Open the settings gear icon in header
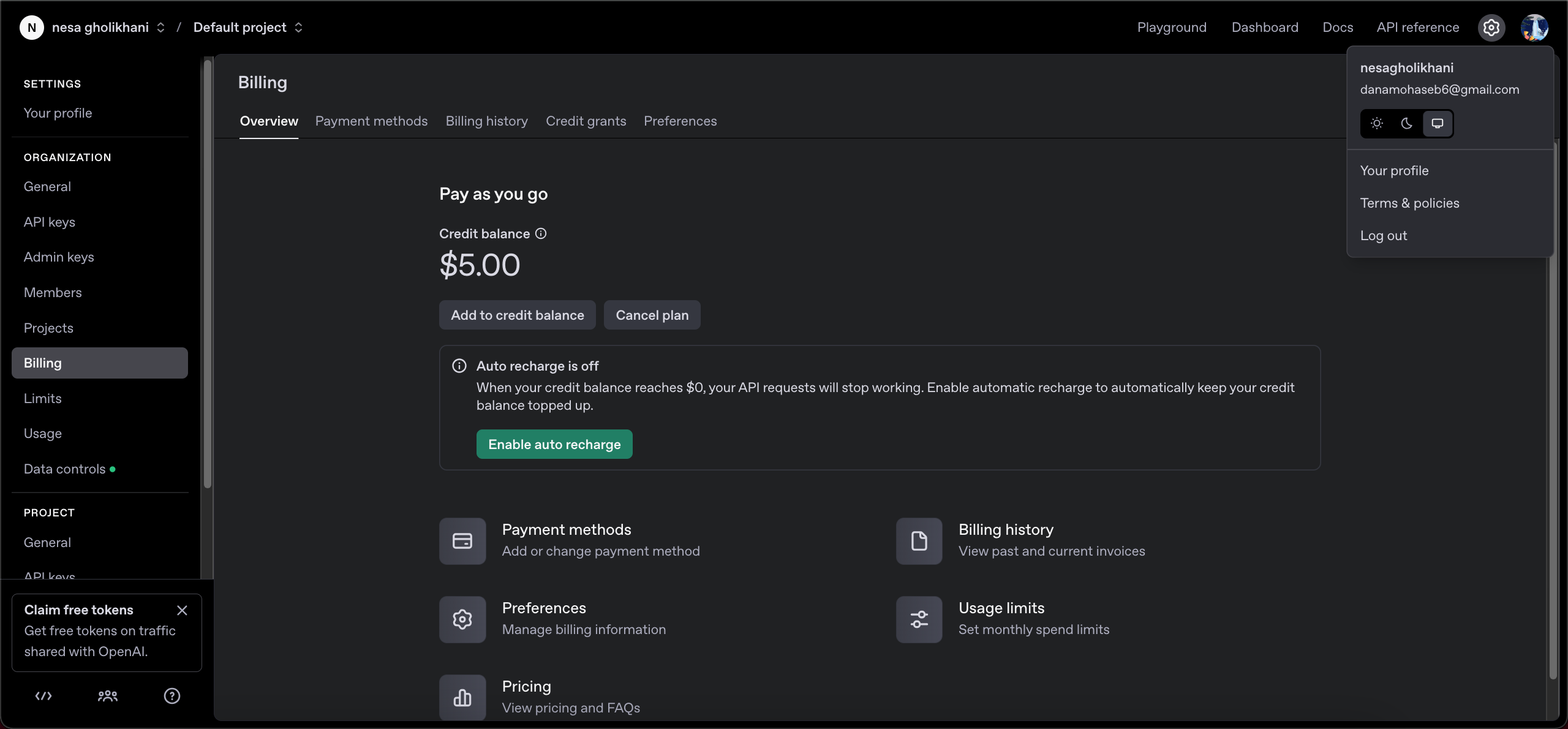 [x=1491, y=28]
